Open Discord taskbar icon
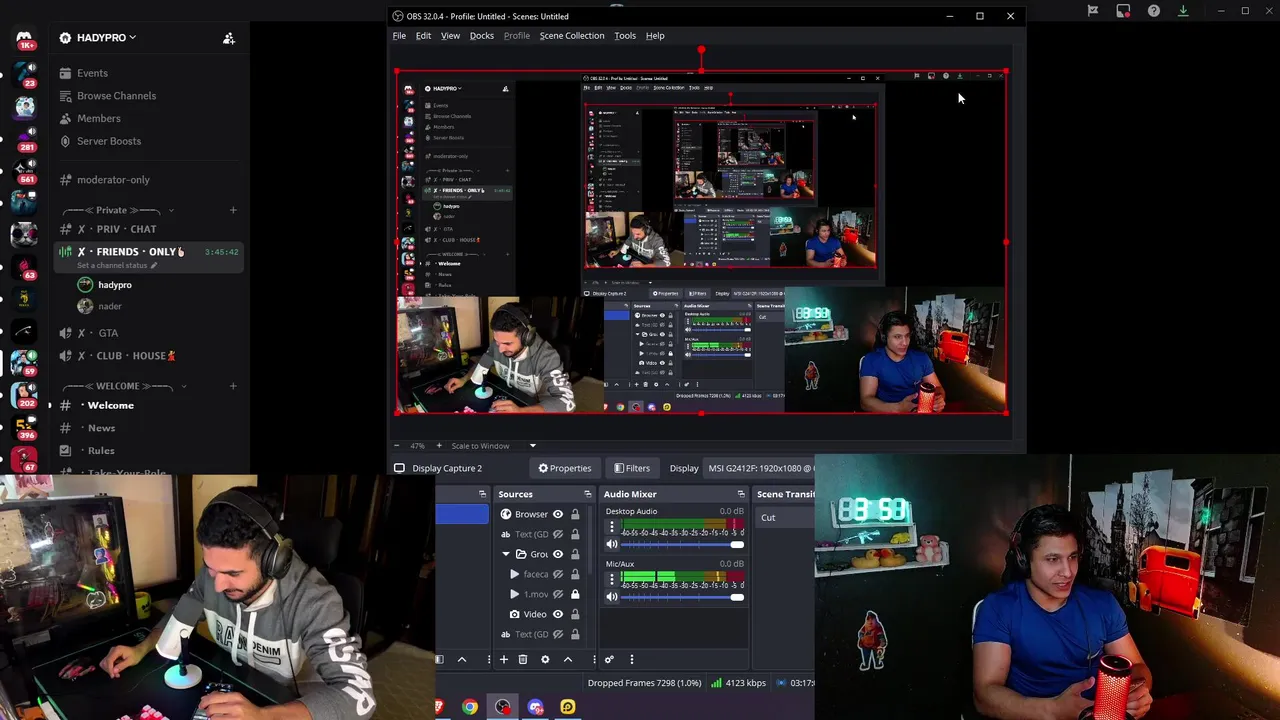 coord(536,707)
